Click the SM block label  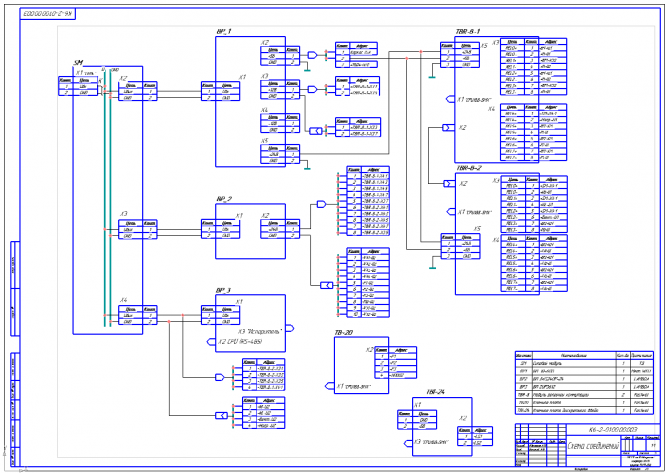coord(78,63)
